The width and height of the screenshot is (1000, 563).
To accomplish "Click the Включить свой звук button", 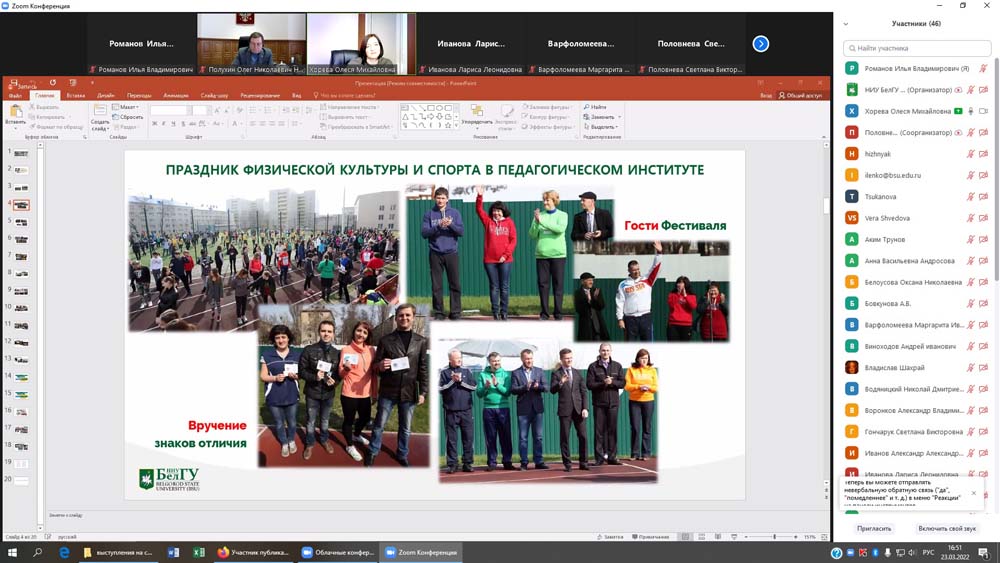I will [x=947, y=528].
